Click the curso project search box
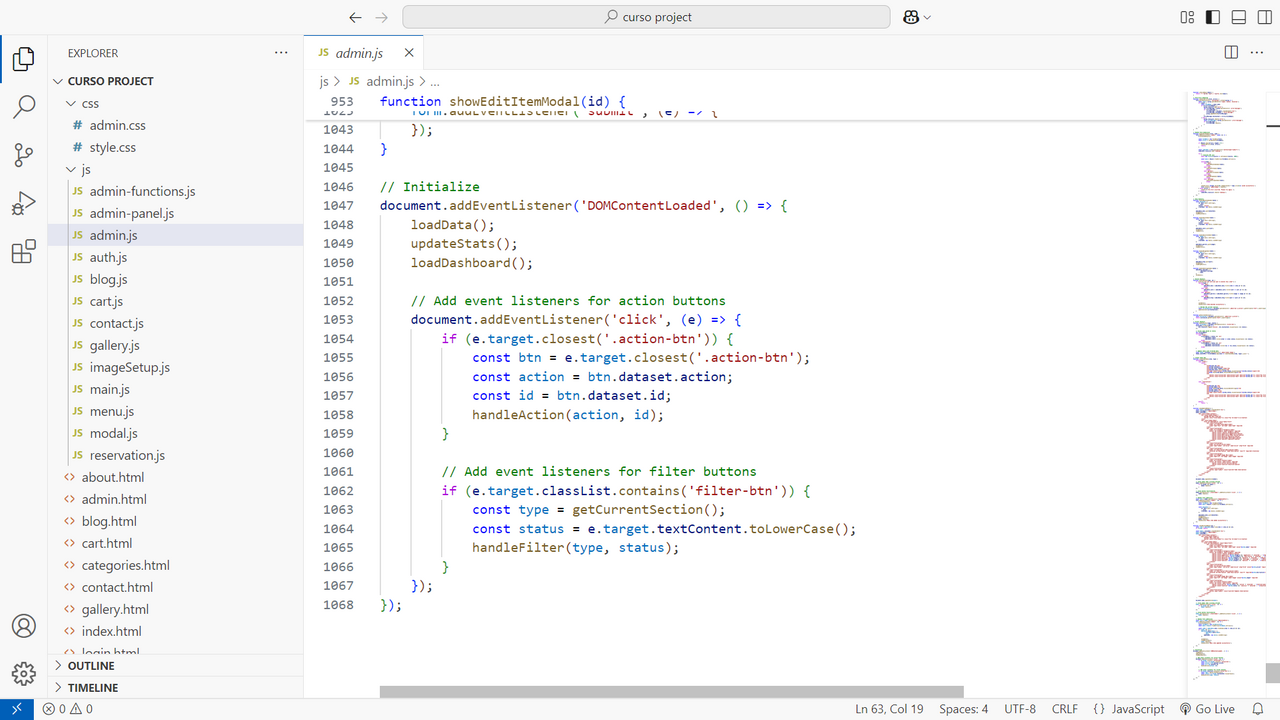This screenshot has height=720, width=1280. [x=646, y=17]
